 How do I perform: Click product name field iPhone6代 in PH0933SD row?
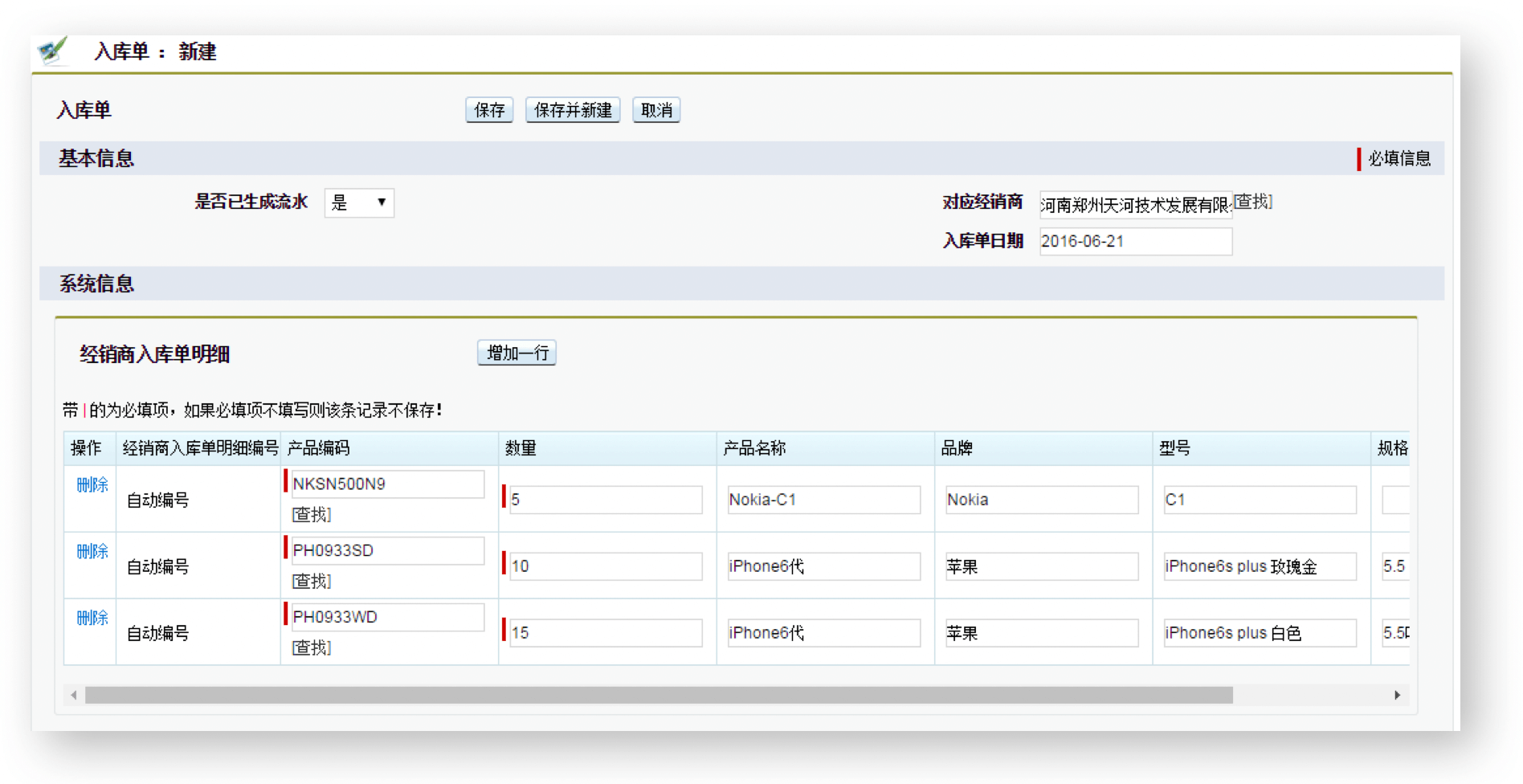tap(823, 566)
